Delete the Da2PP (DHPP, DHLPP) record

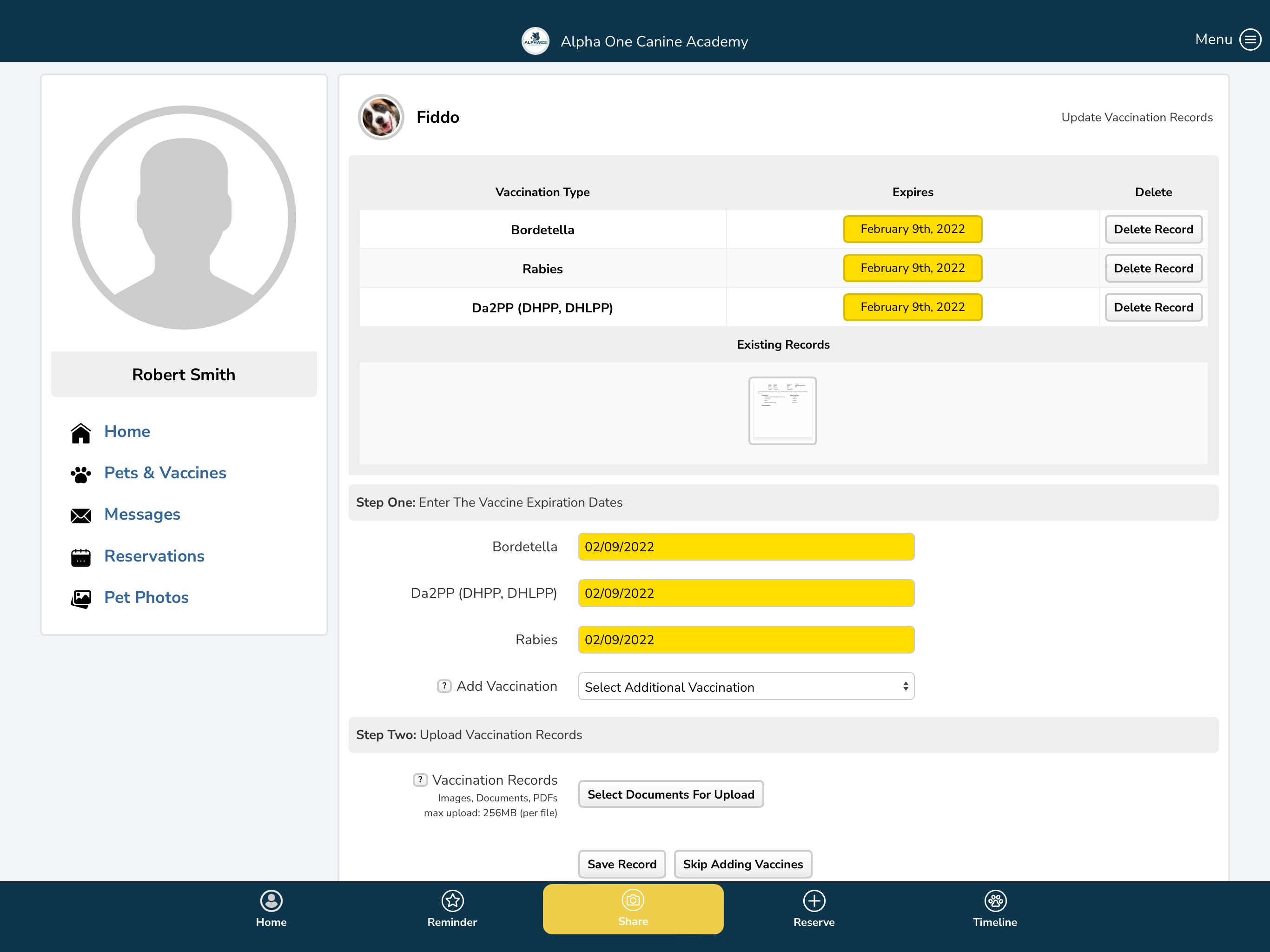(x=1153, y=308)
